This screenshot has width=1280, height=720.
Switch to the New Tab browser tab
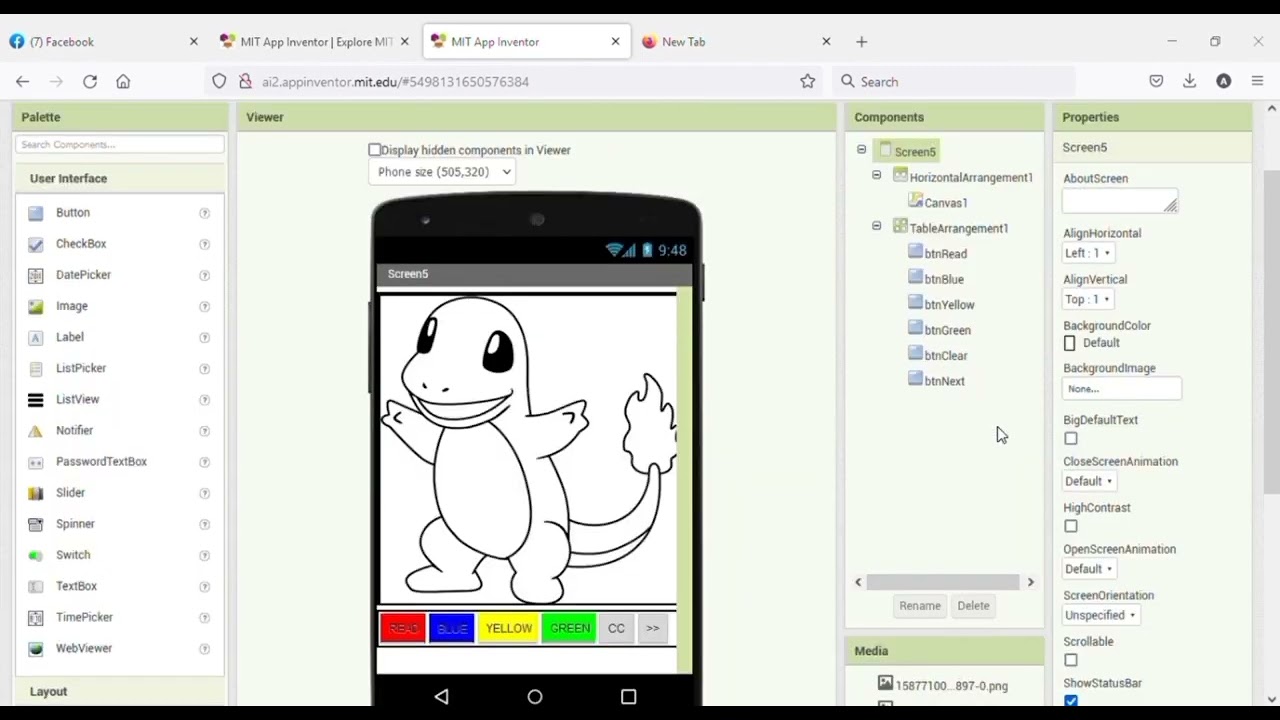(x=737, y=42)
